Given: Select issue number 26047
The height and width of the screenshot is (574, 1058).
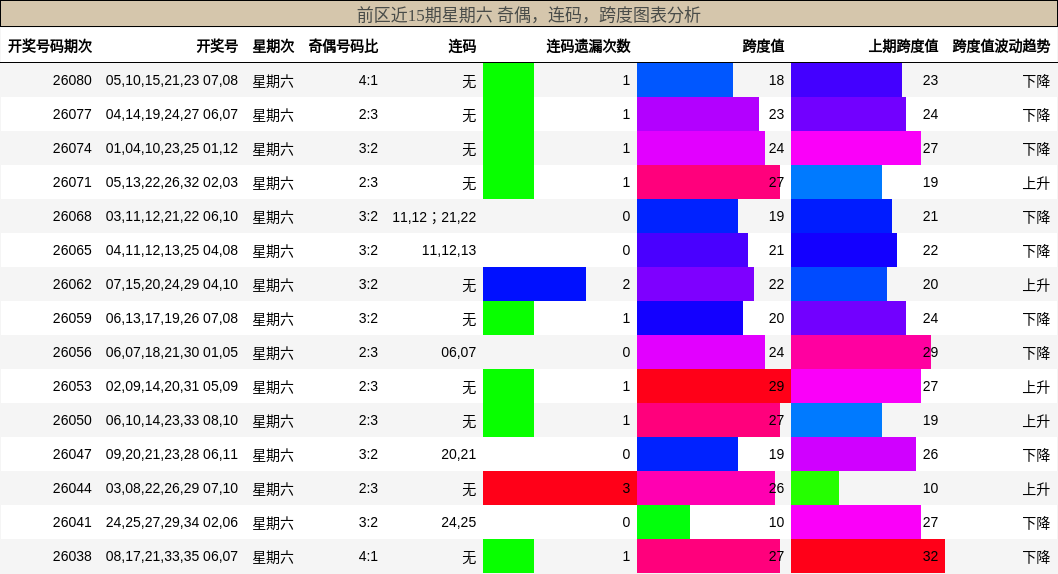Looking at the screenshot, I should click(72, 454).
